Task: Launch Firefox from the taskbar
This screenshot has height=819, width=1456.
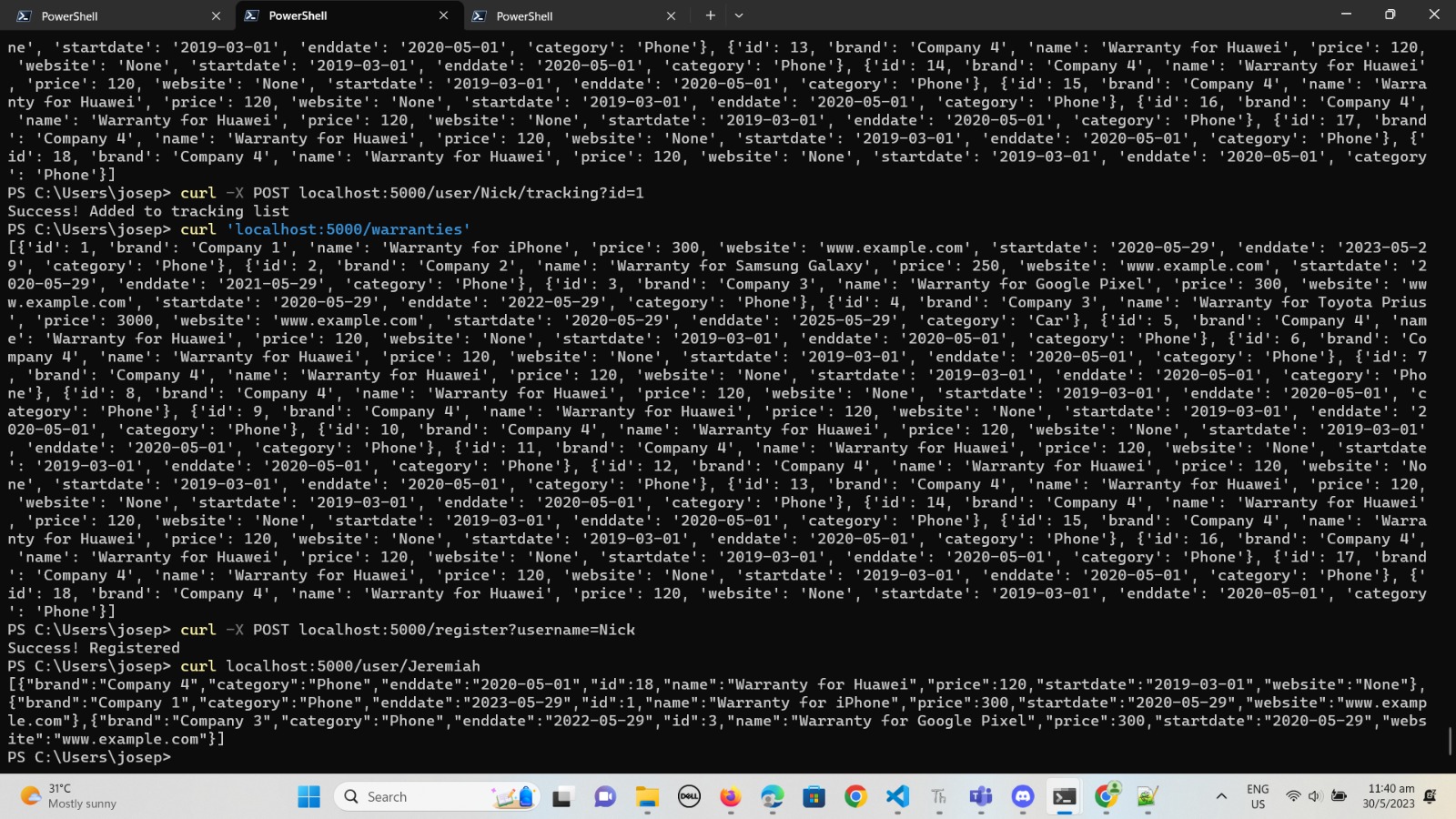Action: point(730,796)
